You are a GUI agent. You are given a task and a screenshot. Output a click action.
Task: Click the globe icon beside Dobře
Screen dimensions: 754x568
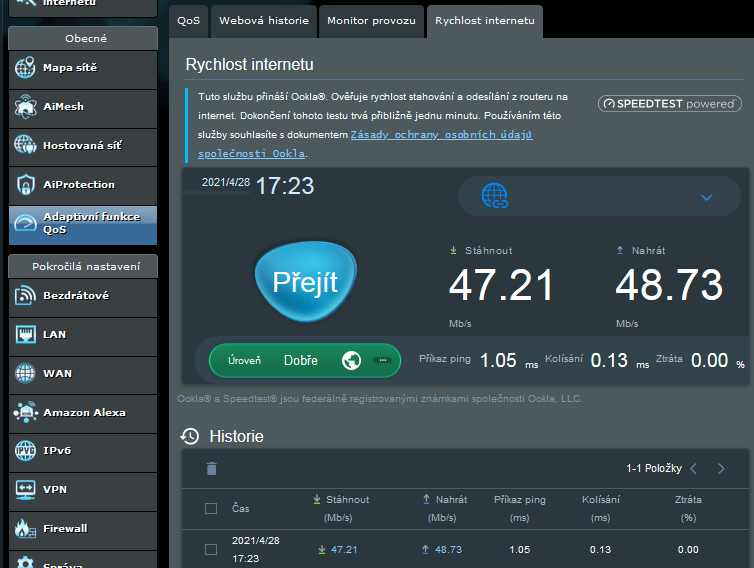[x=351, y=360]
